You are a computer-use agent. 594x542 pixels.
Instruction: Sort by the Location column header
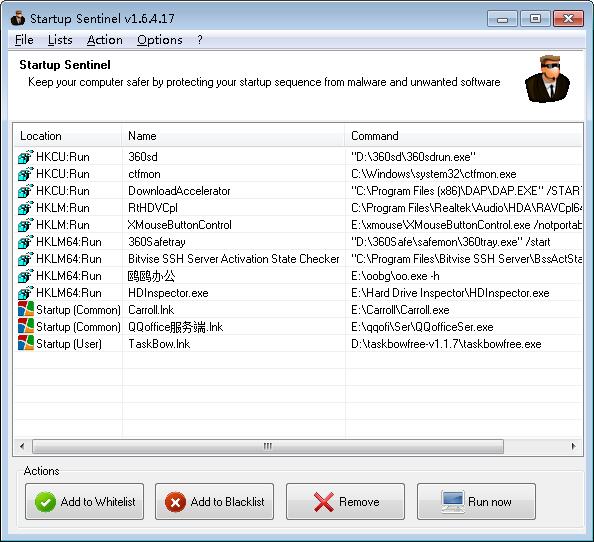pos(68,136)
